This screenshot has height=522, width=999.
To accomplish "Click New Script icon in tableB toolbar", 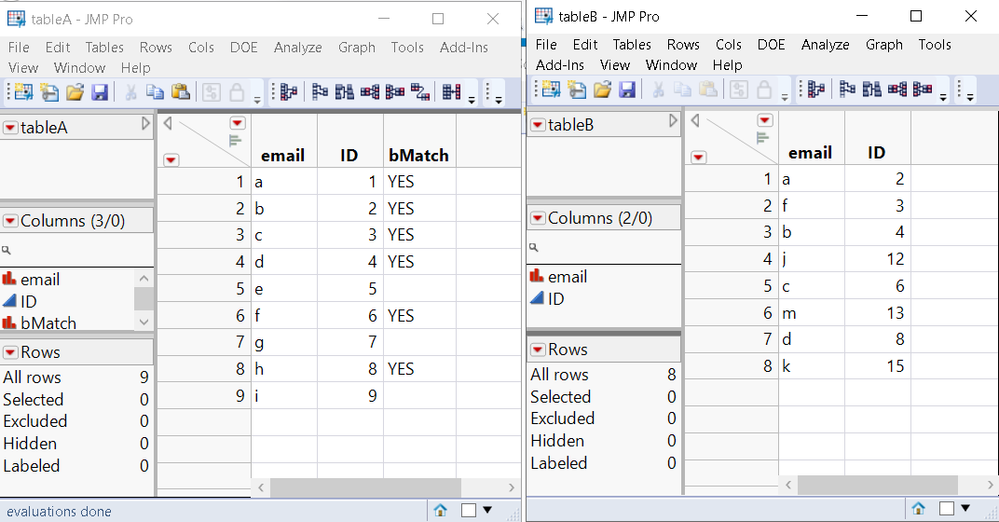I will [577, 90].
